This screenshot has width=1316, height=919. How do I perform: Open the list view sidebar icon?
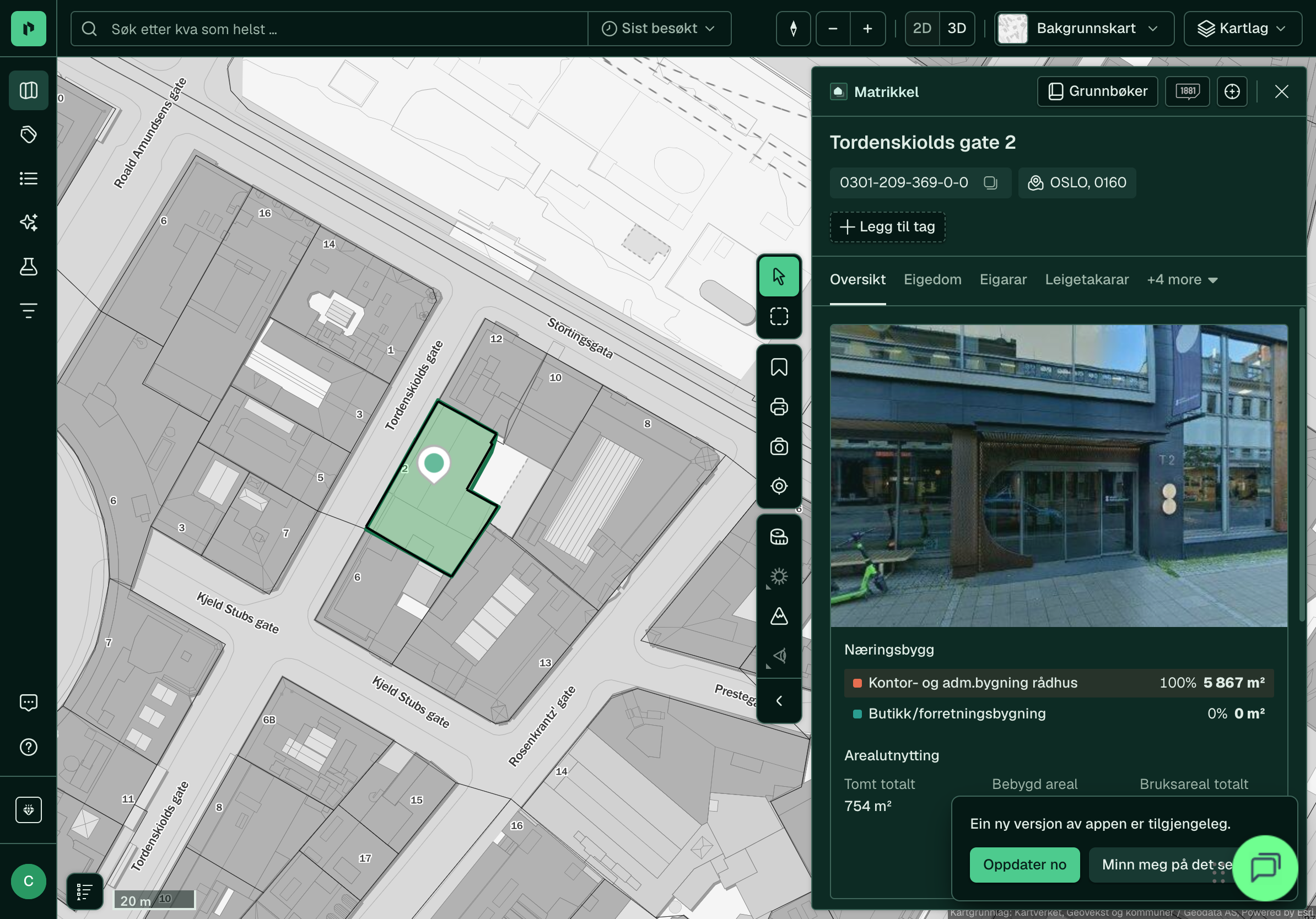[x=28, y=179]
